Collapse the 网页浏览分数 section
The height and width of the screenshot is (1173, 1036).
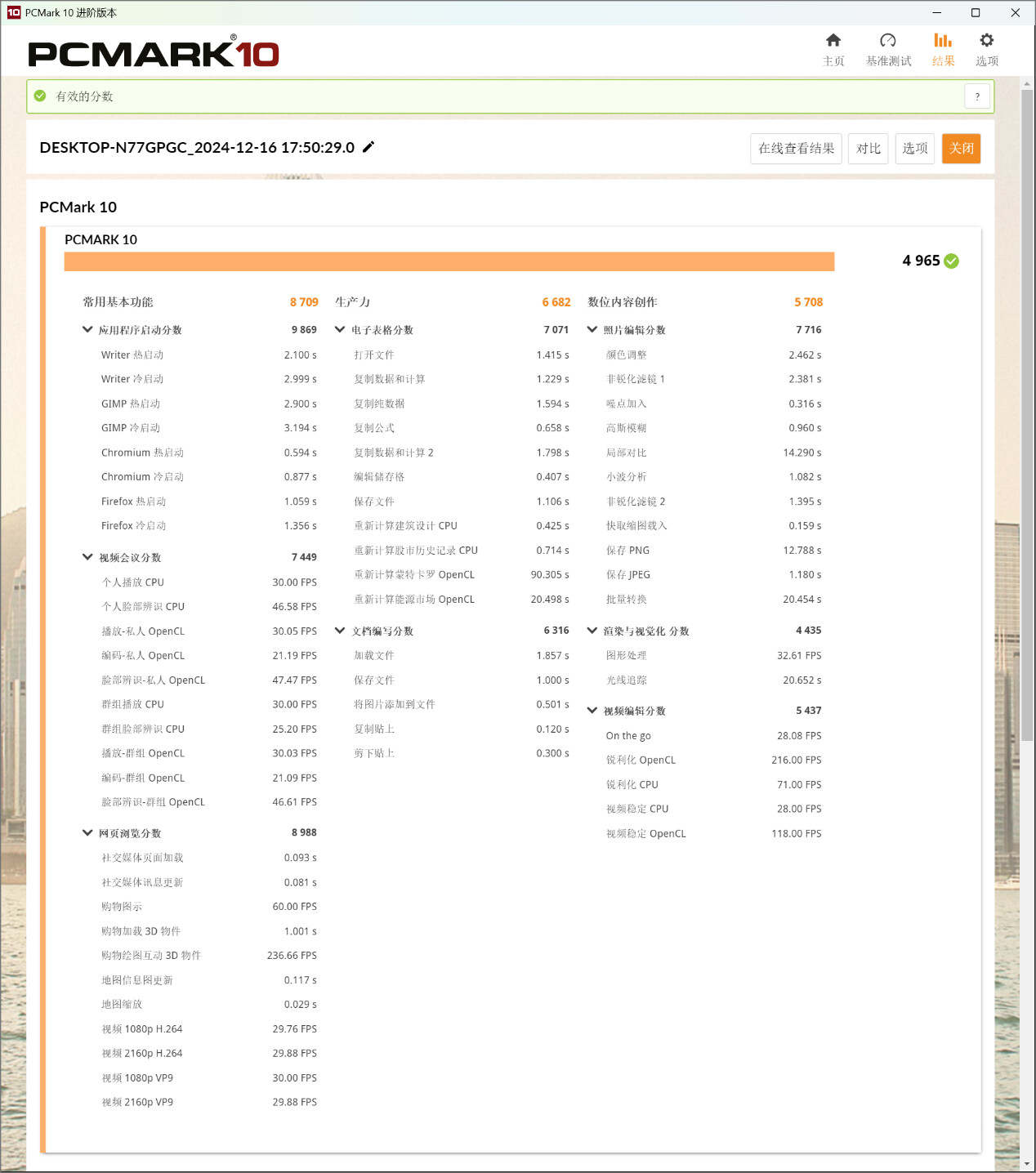pyautogui.click(x=87, y=833)
